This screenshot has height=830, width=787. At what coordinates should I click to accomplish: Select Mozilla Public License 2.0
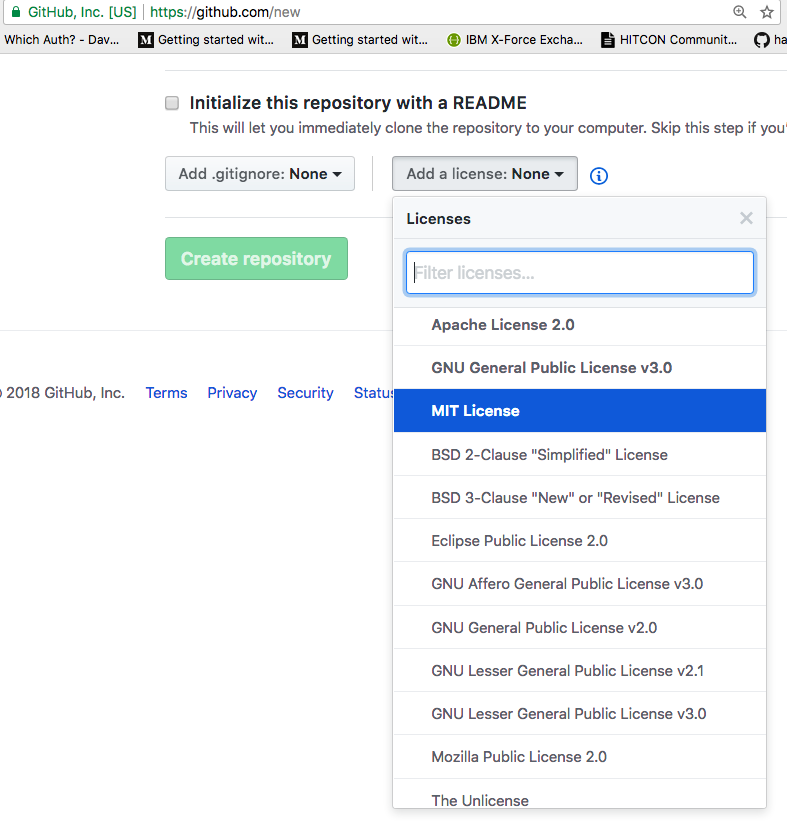coord(580,757)
